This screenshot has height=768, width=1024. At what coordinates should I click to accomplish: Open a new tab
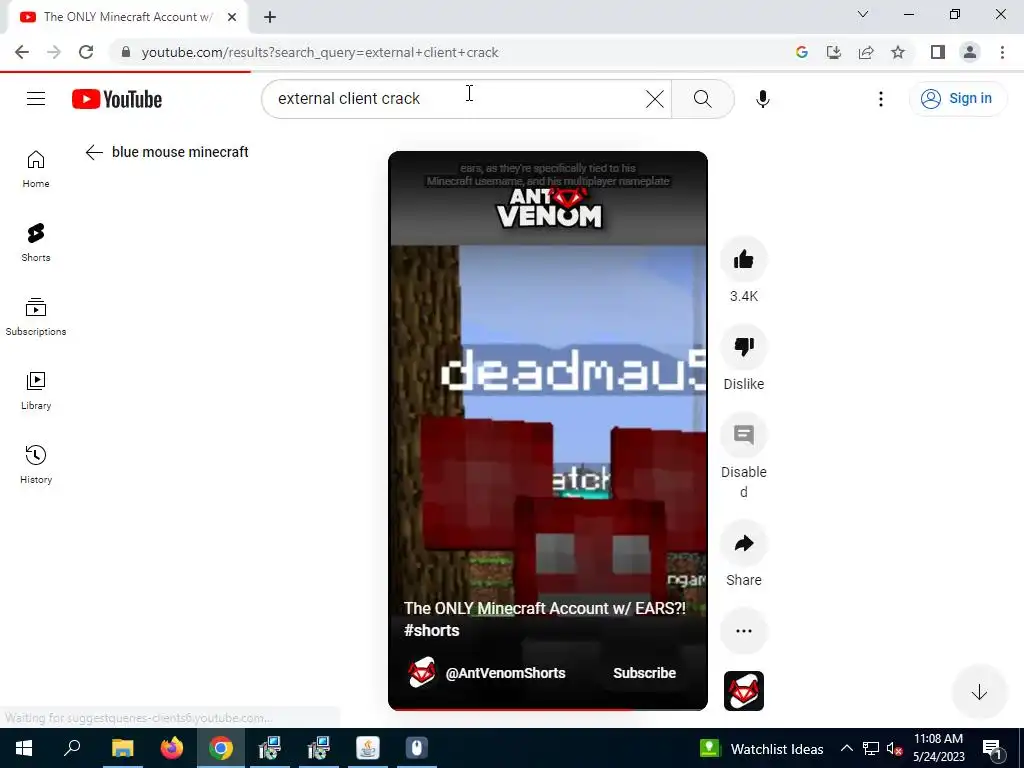[x=270, y=17]
